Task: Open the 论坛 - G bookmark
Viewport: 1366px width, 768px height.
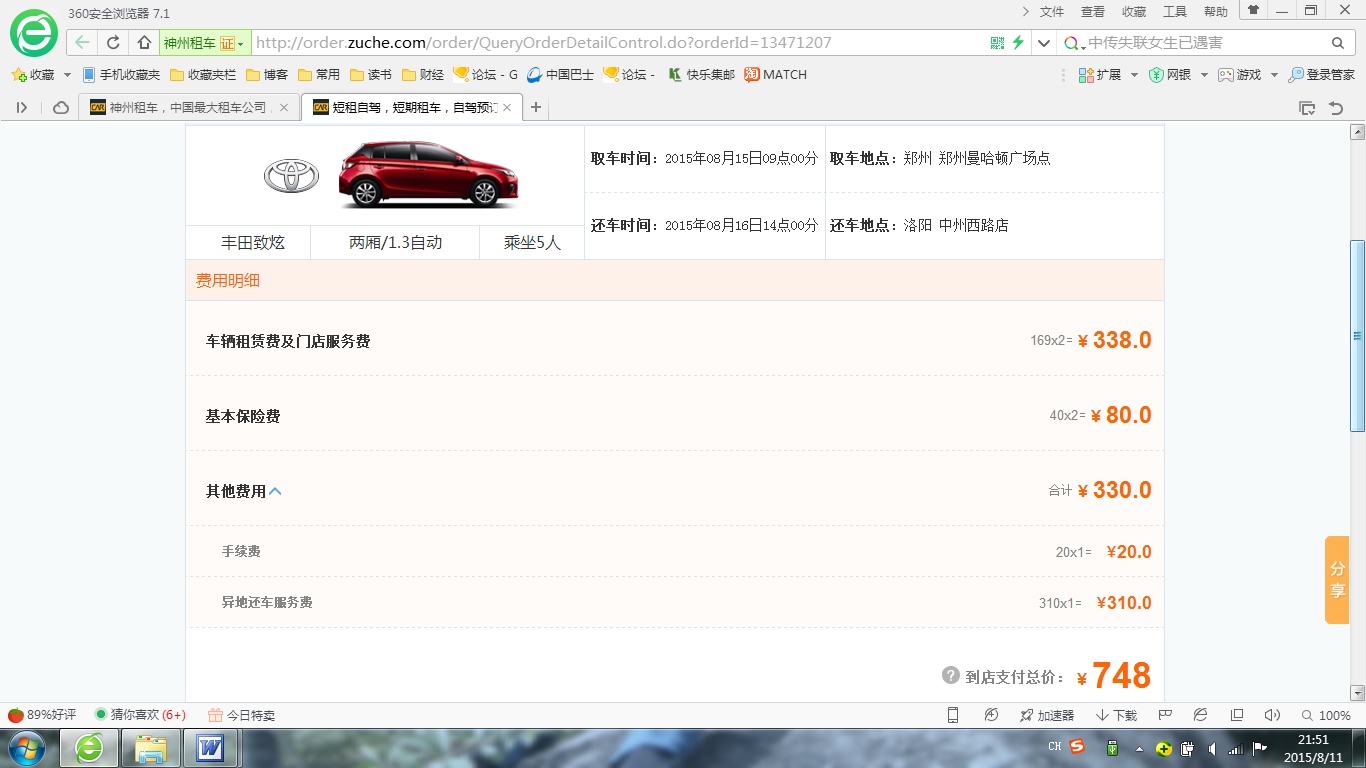Action: 486,75
